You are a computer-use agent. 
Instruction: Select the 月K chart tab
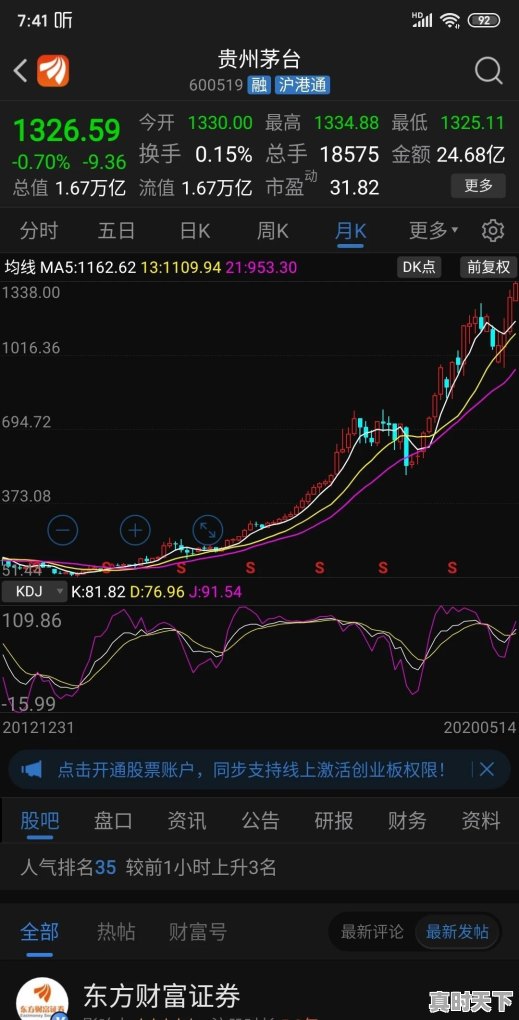351,230
